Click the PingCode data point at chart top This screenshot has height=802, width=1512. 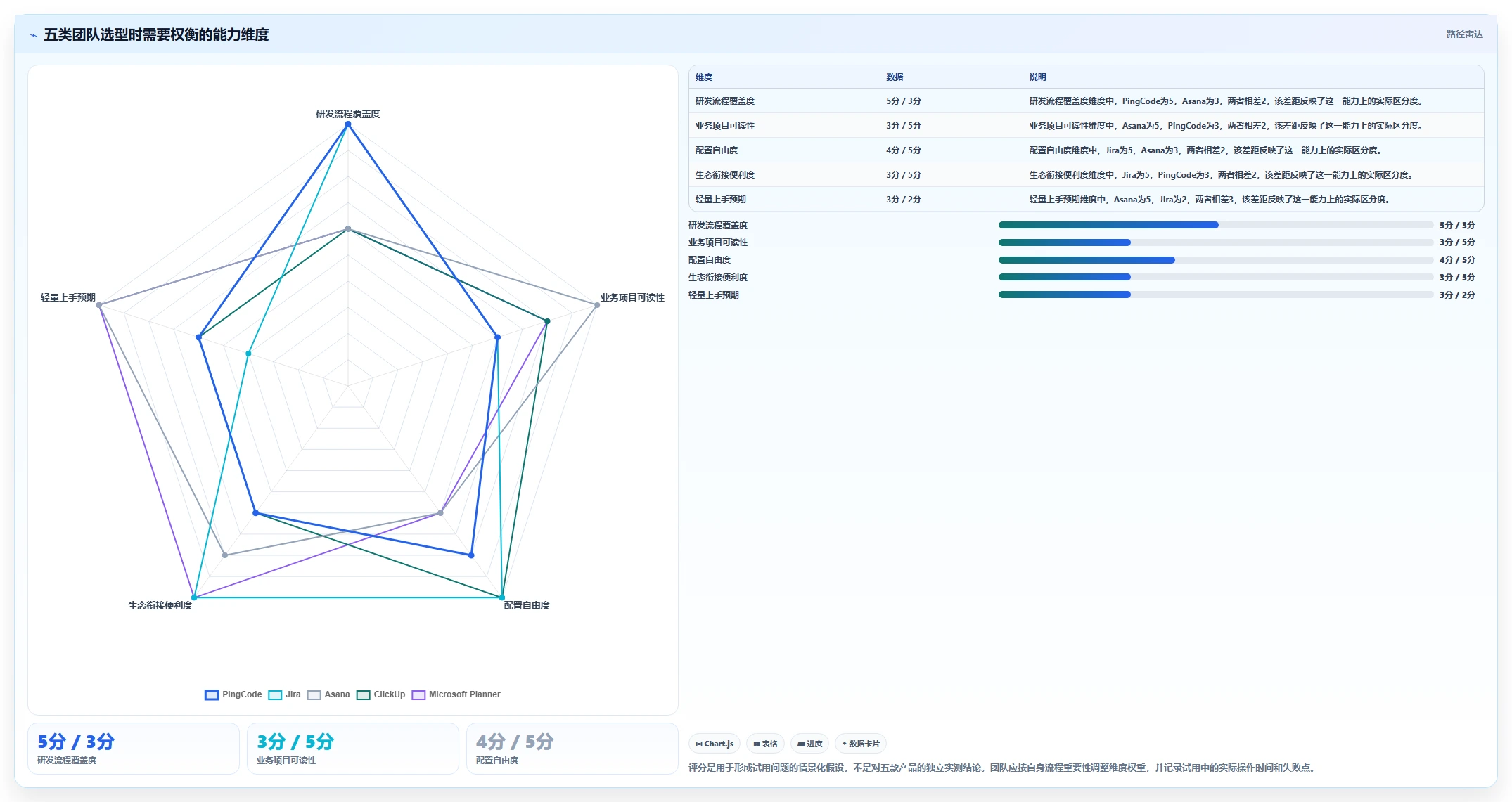[347, 124]
